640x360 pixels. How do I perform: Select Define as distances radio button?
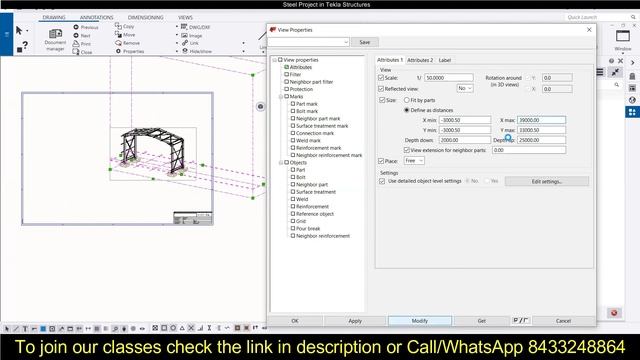coord(407,110)
